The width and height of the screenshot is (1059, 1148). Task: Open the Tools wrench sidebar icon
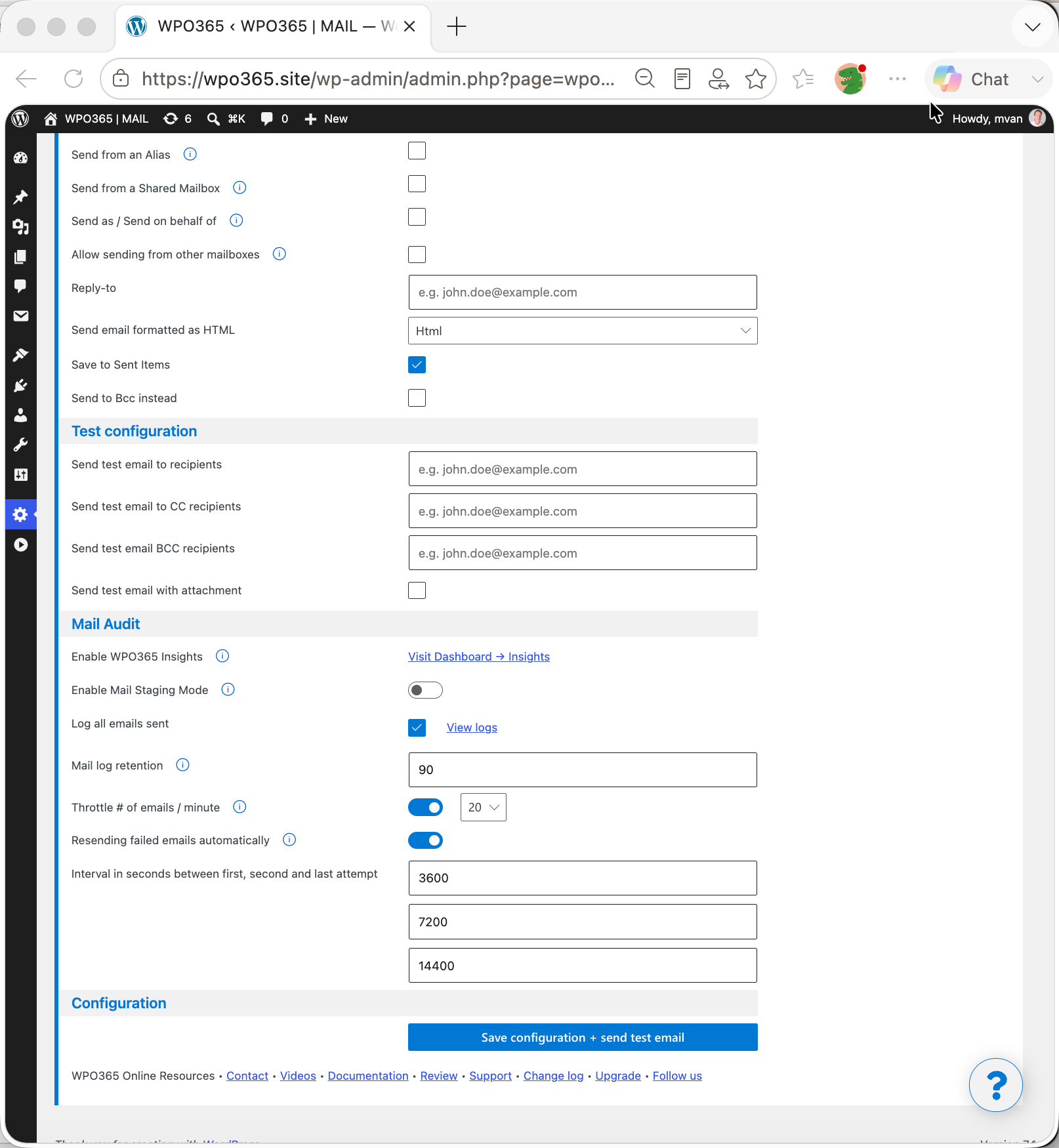[20, 445]
